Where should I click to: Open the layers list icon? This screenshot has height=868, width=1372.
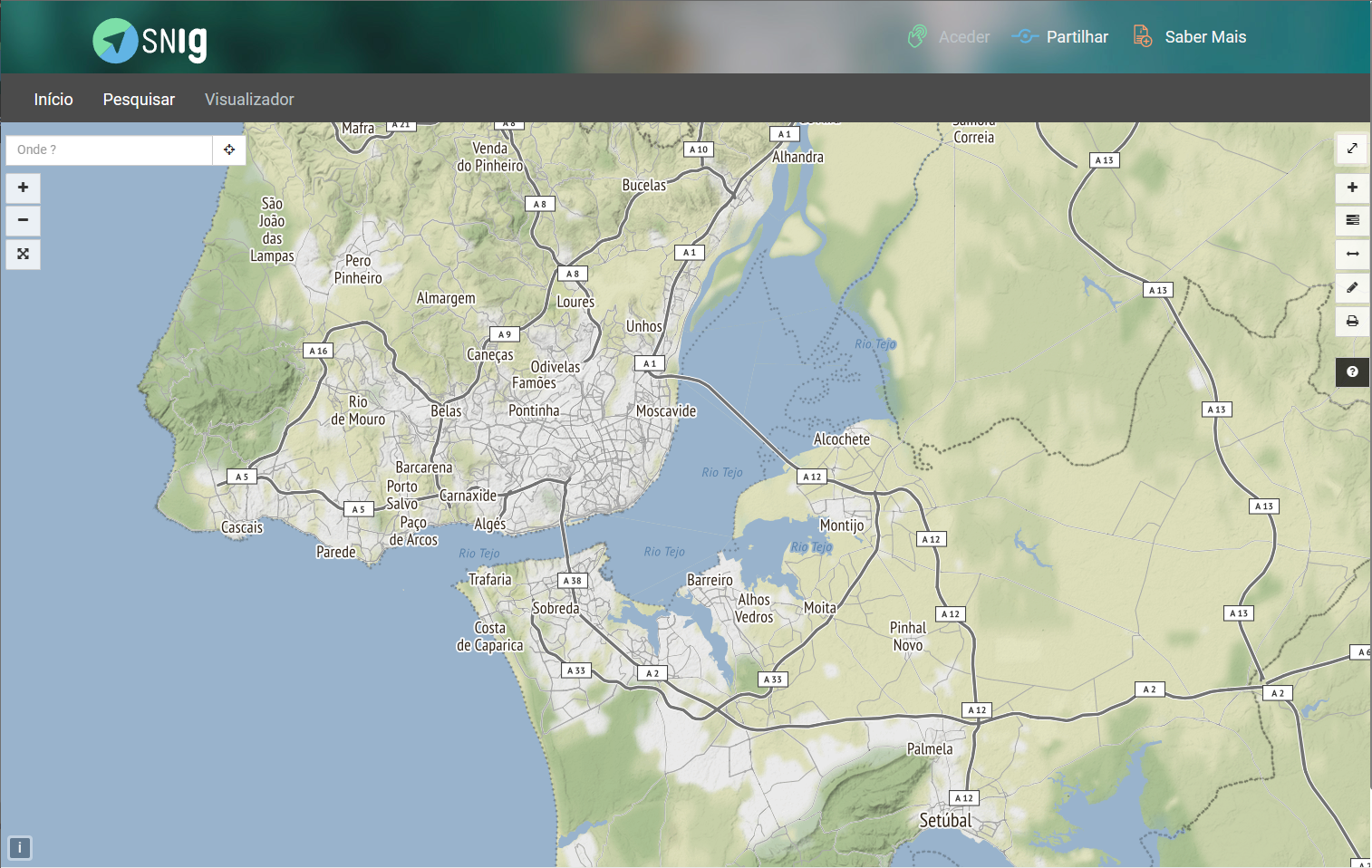click(x=1352, y=220)
